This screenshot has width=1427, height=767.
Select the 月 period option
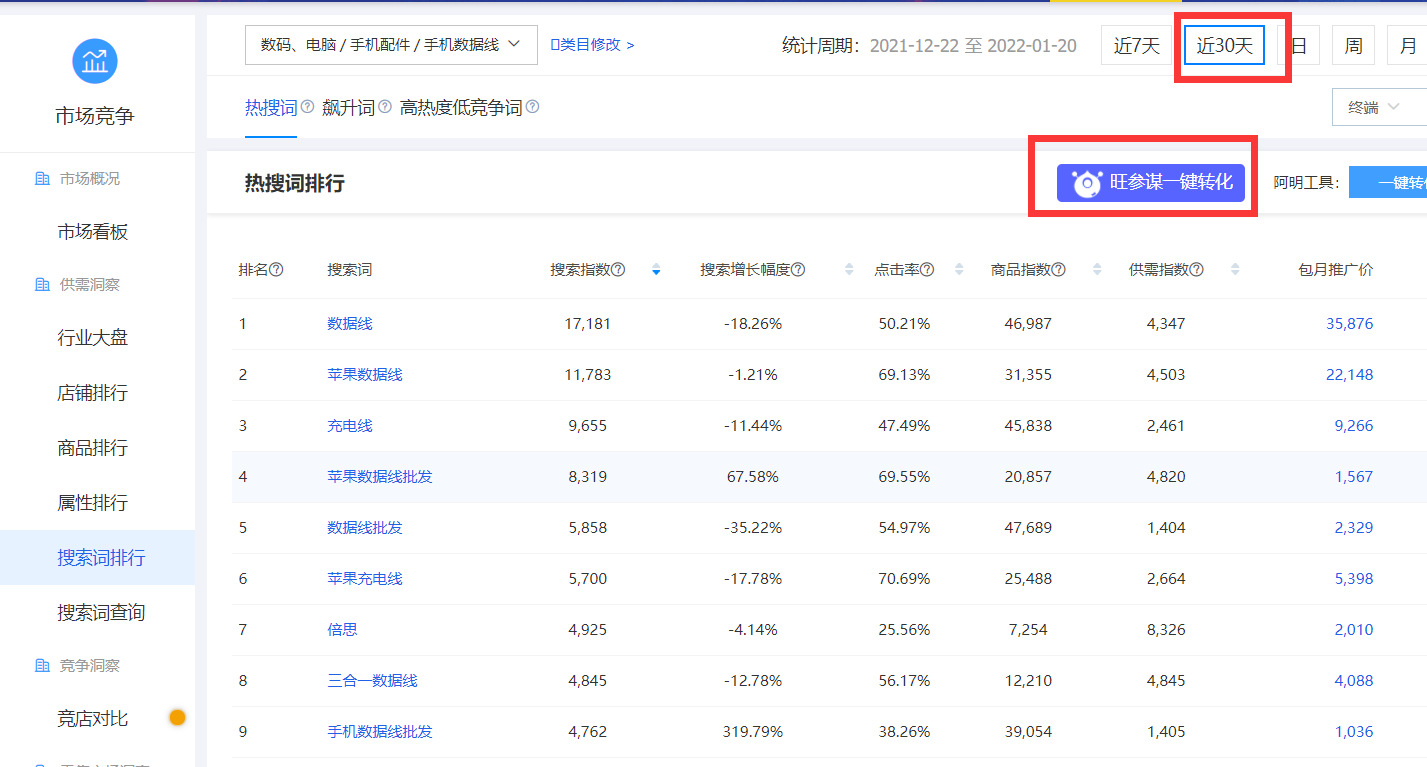[x=1407, y=45]
